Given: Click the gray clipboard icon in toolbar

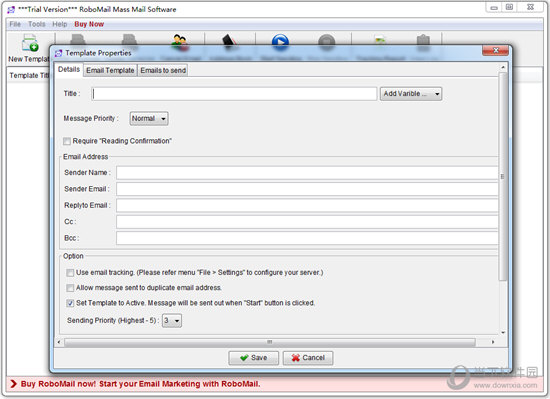Looking at the screenshot, I should pyautogui.click(x=423, y=41).
